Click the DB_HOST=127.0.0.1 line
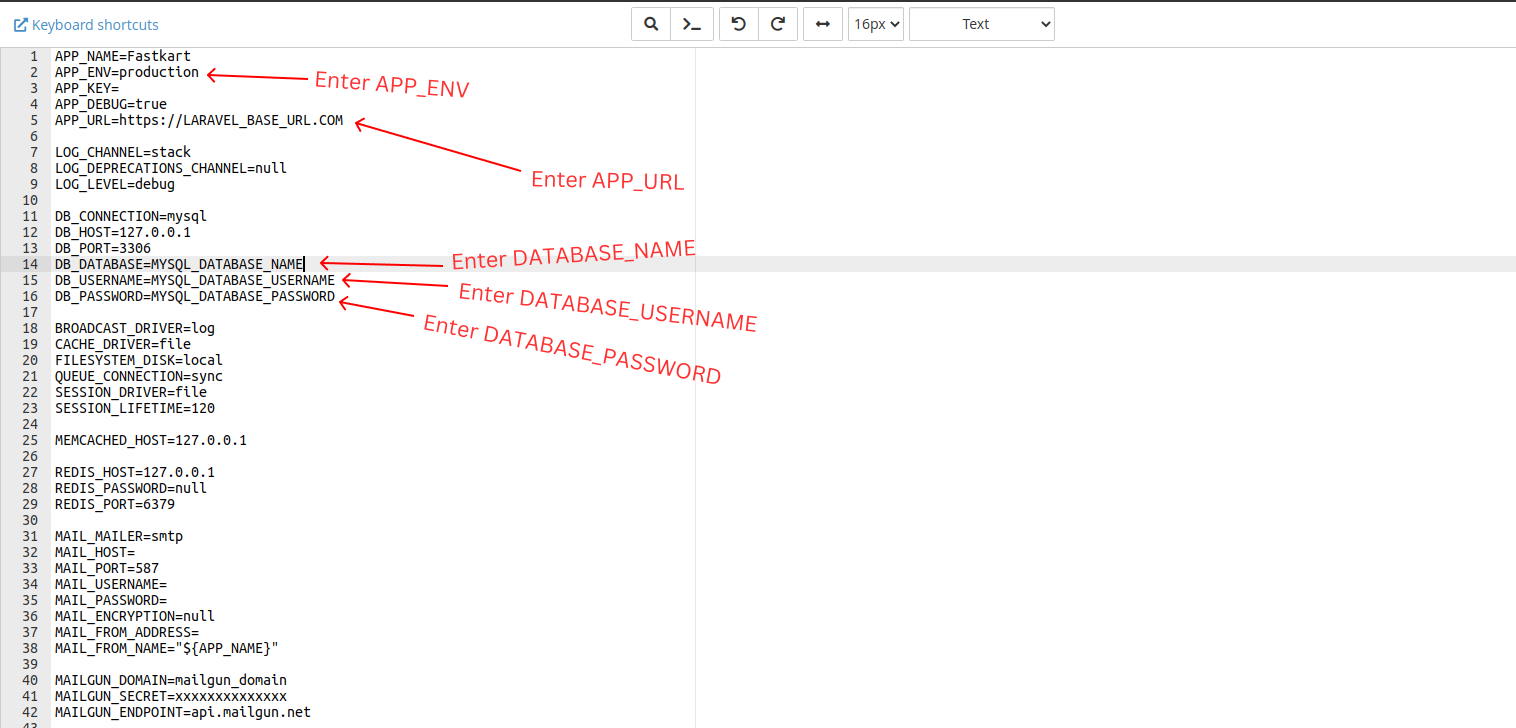The height and width of the screenshot is (728, 1516). point(122,232)
